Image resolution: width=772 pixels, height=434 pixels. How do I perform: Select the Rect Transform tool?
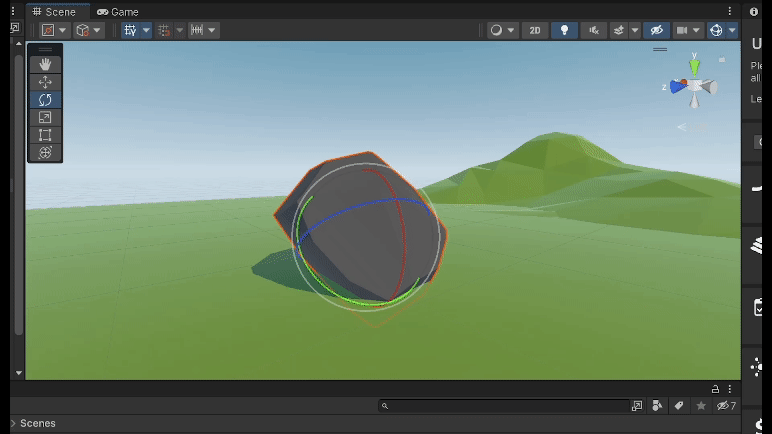coord(45,135)
